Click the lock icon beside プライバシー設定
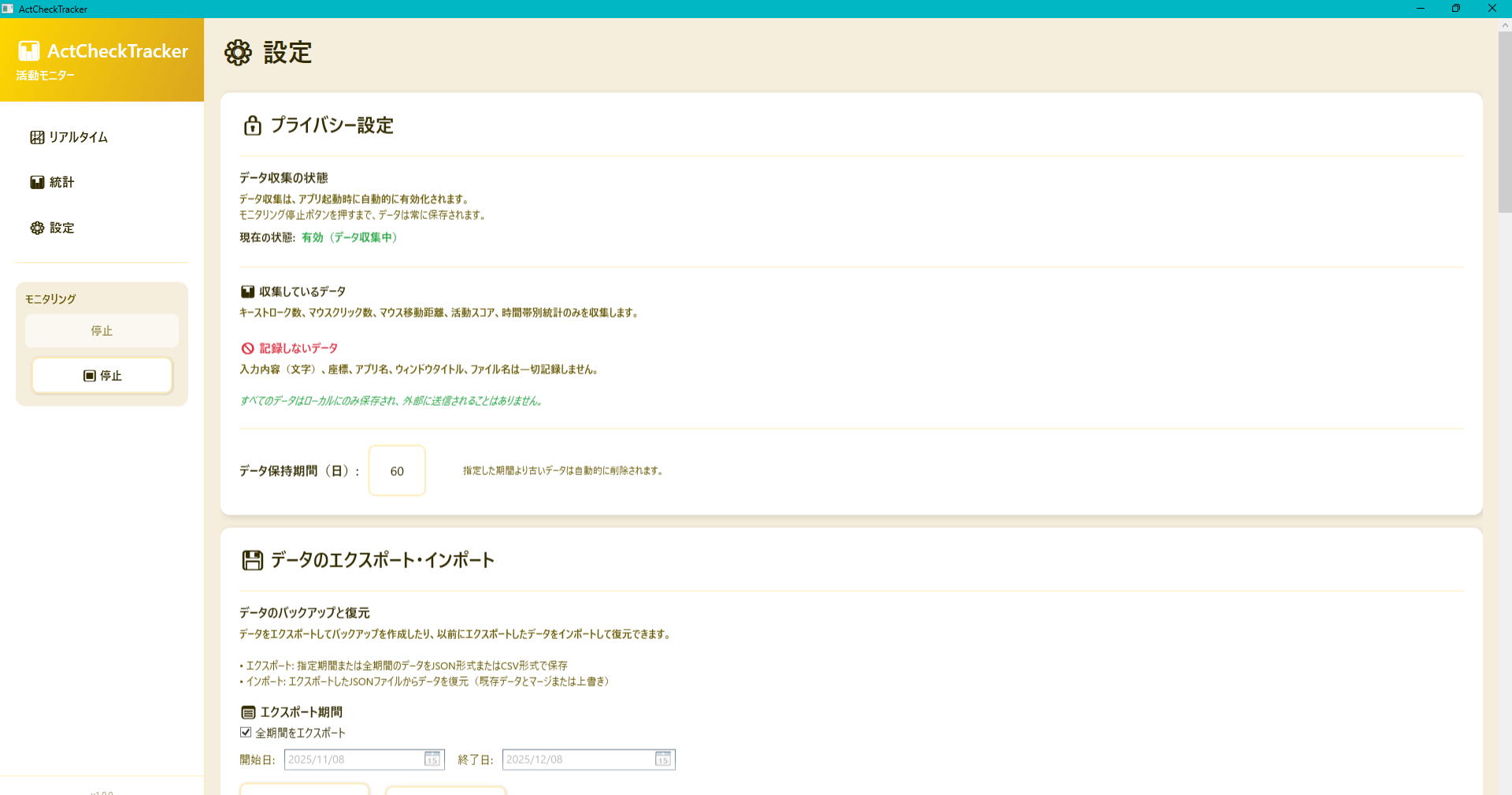Image resolution: width=1512 pixels, height=795 pixels. [x=251, y=125]
